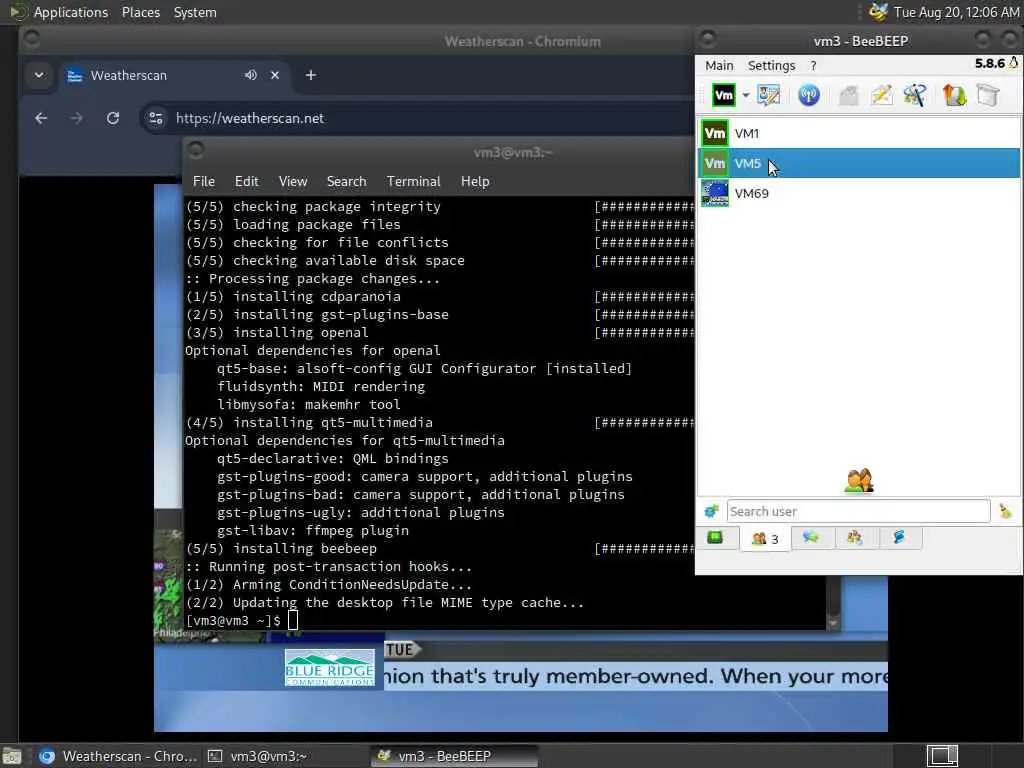Open the ? help menu in BeeBEEP
Viewport: 1024px width, 768px height.
(x=813, y=65)
